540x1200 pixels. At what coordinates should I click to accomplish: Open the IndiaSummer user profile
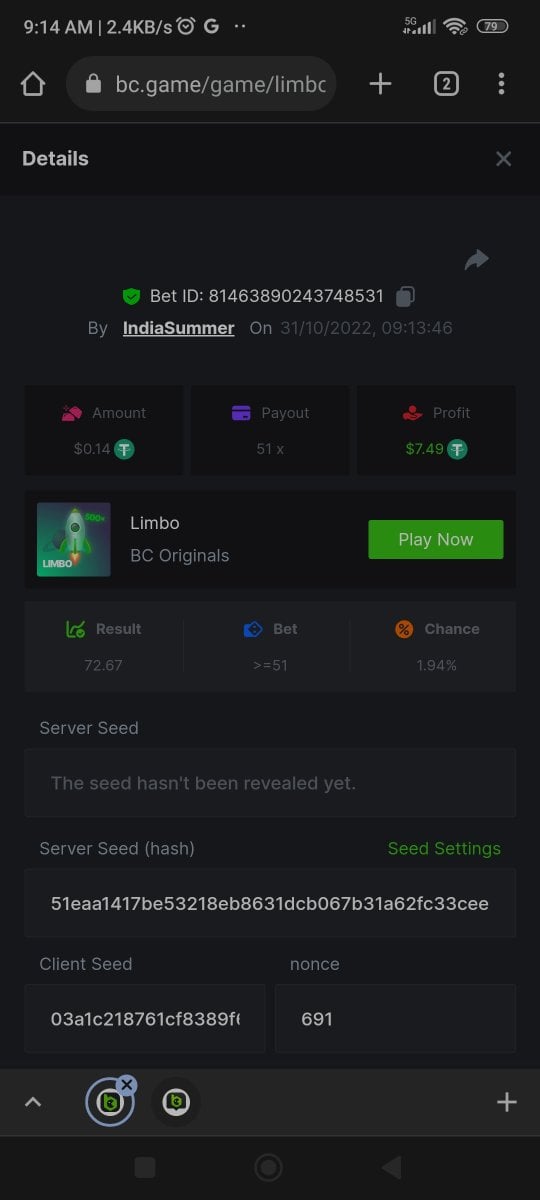click(x=178, y=328)
